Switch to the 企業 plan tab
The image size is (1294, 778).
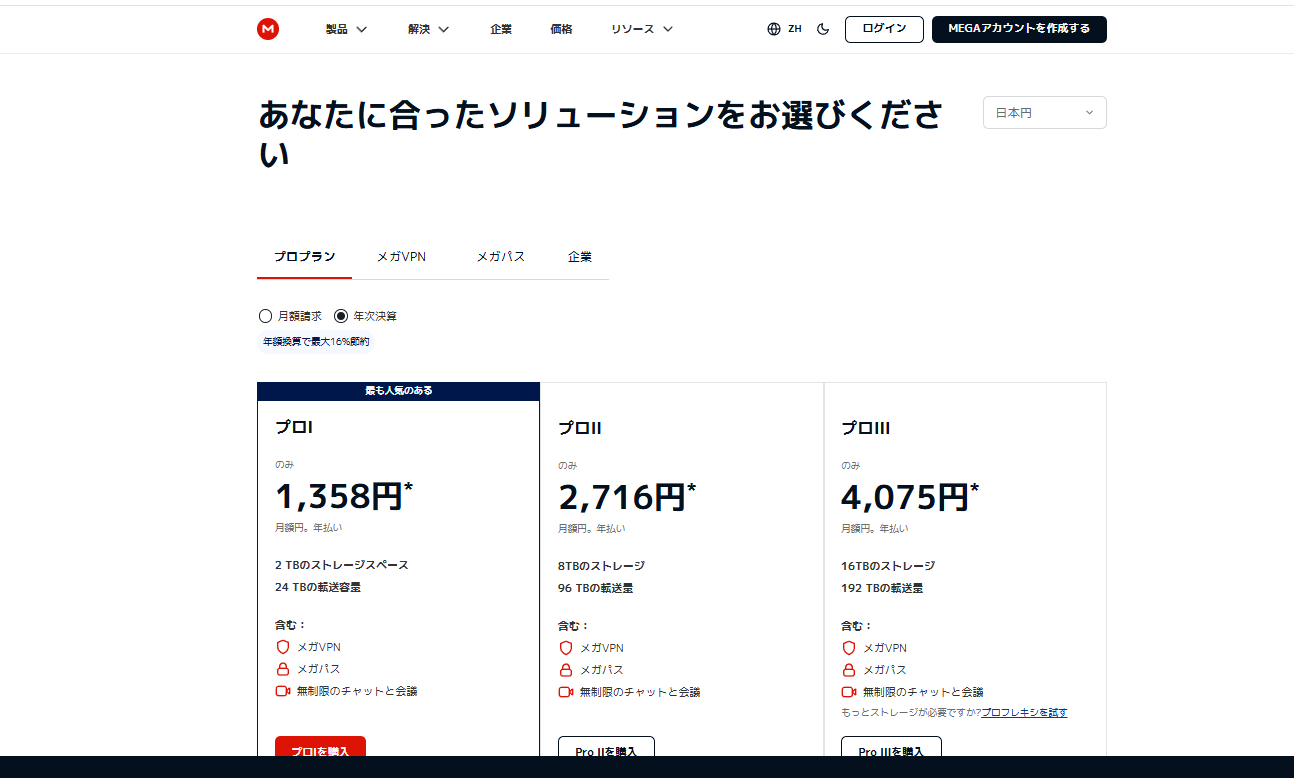[x=580, y=257]
